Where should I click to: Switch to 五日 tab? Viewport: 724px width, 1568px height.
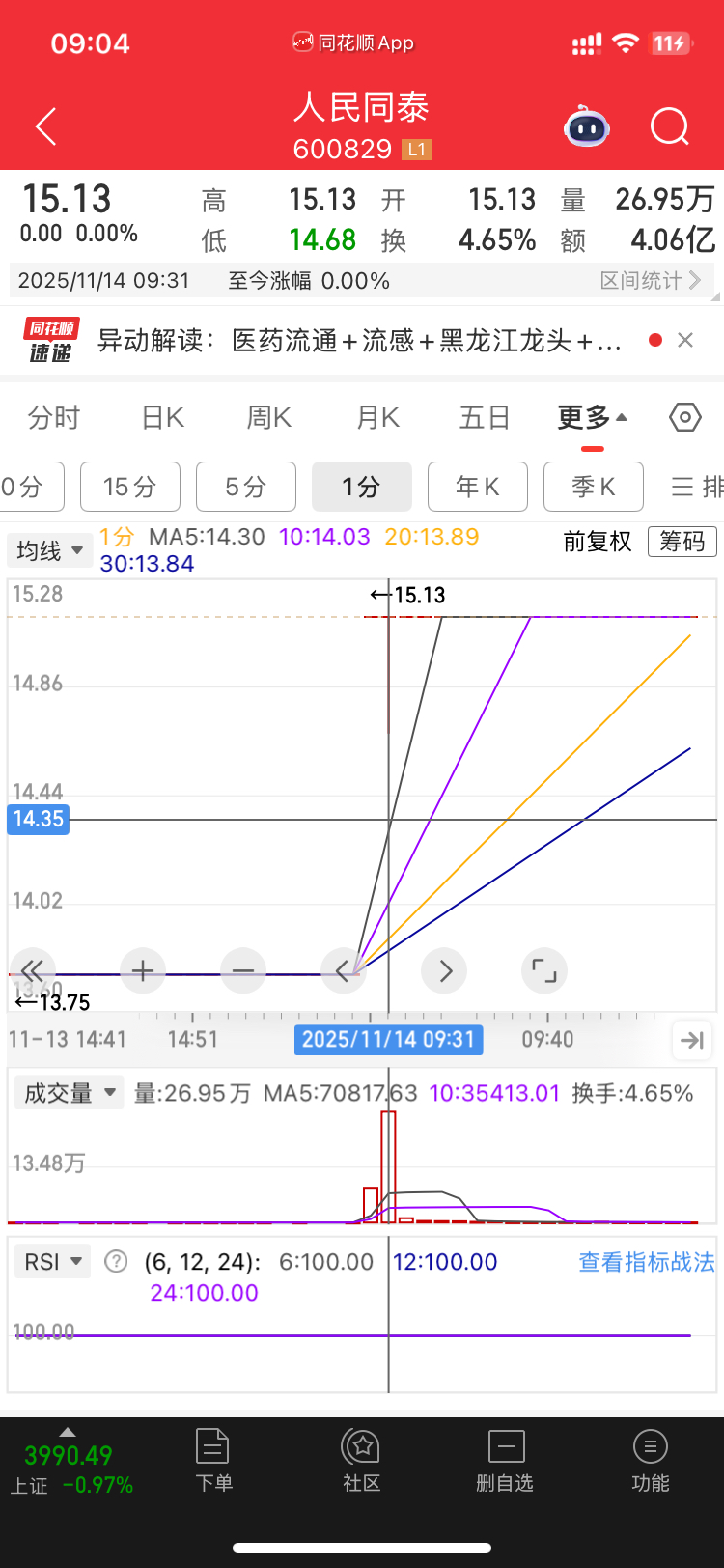click(x=485, y=417)
